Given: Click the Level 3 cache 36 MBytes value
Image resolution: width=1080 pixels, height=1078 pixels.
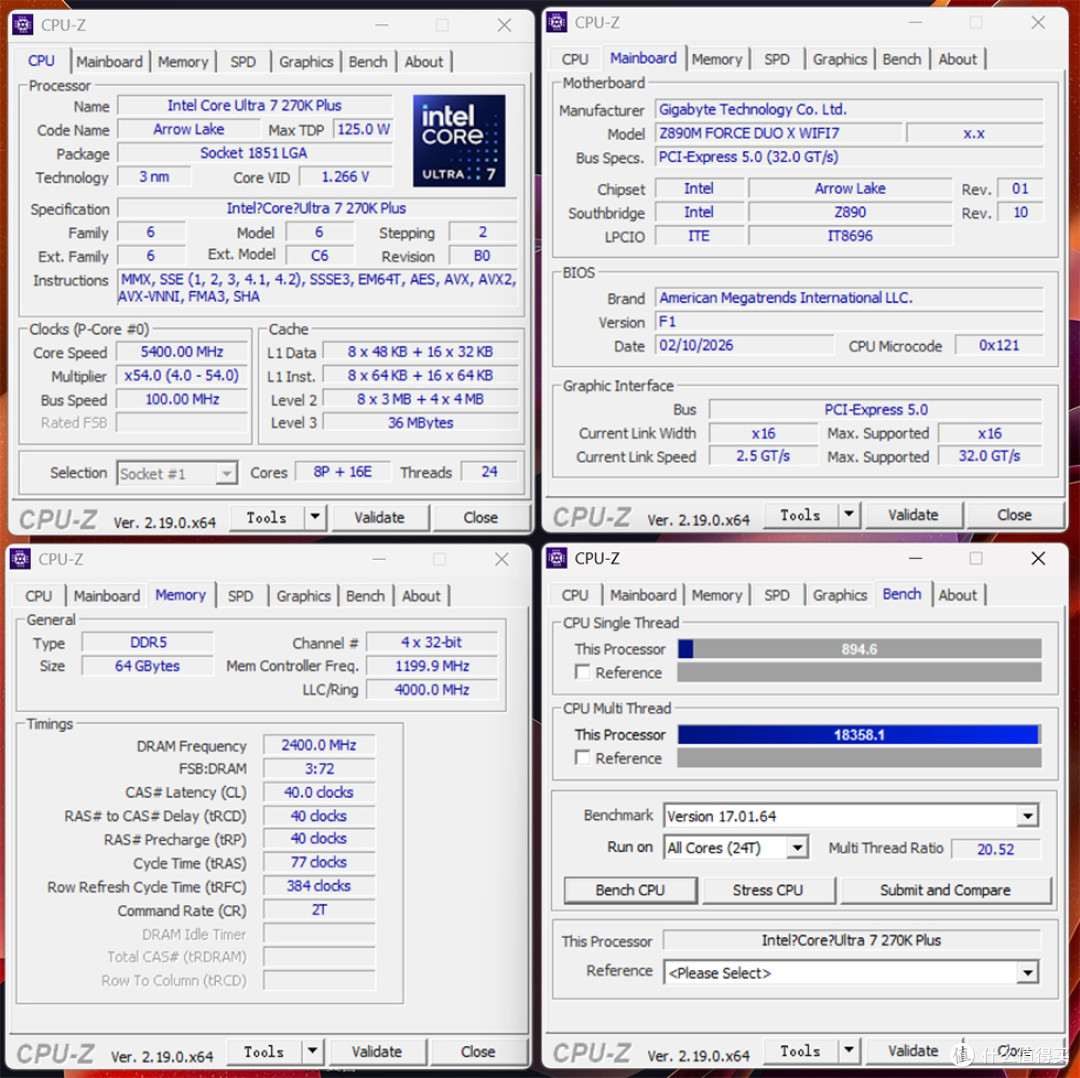Looking at the screenshot, I should pyautogui.click(x=420, y=422).
